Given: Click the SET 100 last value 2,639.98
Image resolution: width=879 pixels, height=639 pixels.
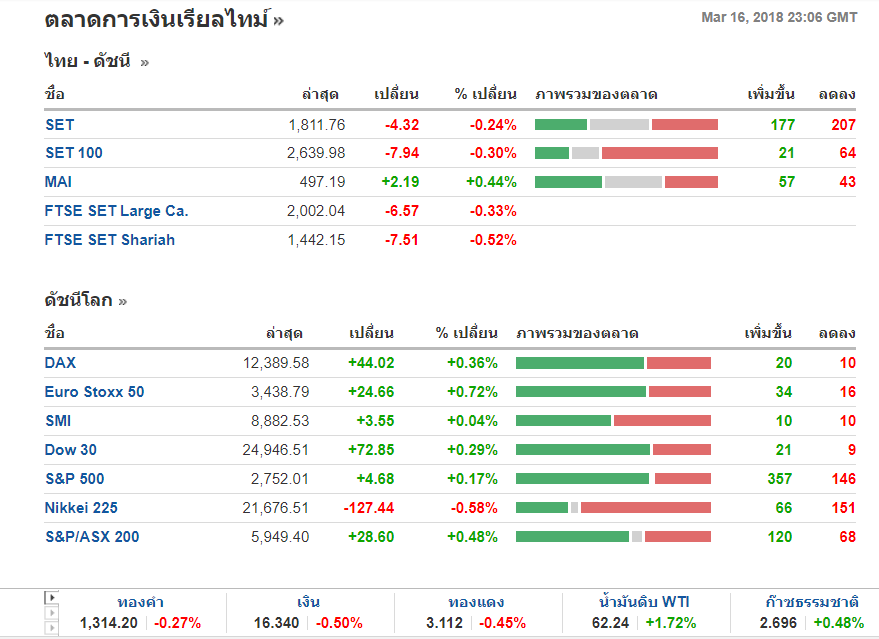Looking at the screenshot, I should click(316, 153).
